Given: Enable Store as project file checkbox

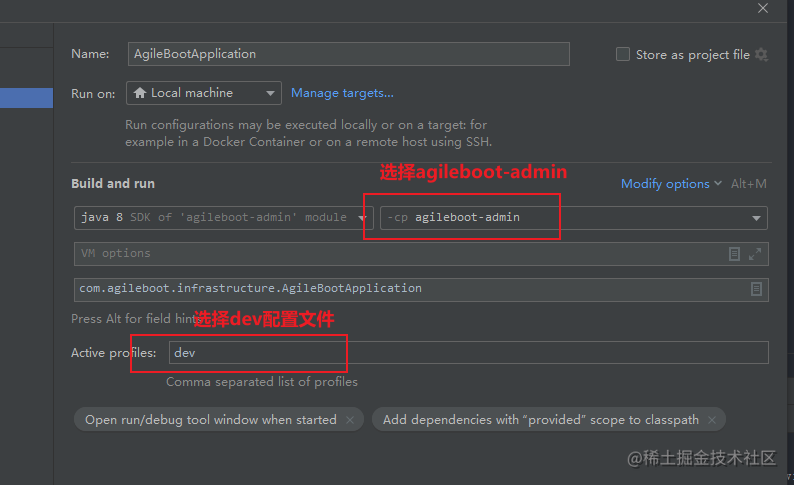Looking at the screenshot, I should click(623, 54).
